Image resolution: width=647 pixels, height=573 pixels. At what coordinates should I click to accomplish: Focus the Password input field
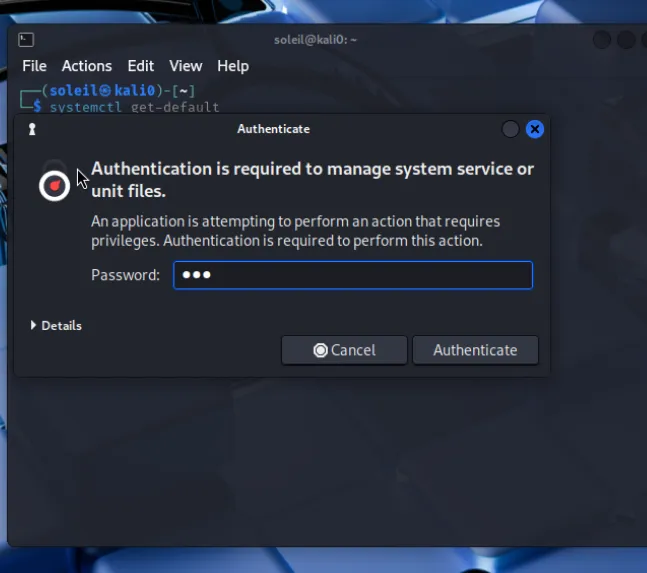point(352,275)
